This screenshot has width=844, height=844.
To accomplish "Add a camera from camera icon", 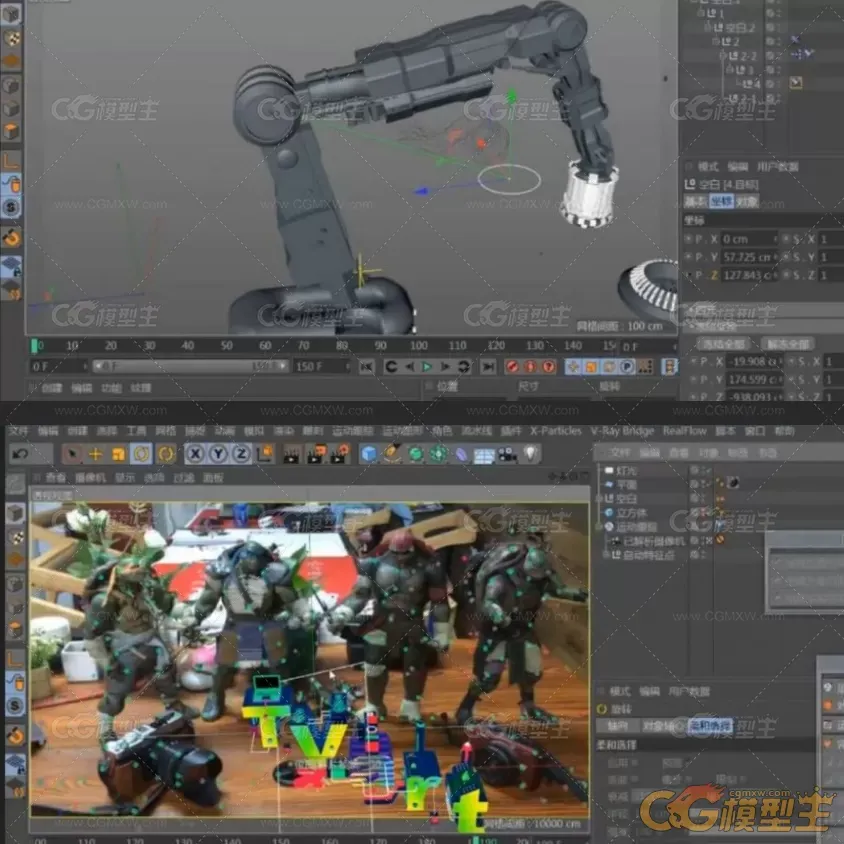I will (x=507, y=455).
